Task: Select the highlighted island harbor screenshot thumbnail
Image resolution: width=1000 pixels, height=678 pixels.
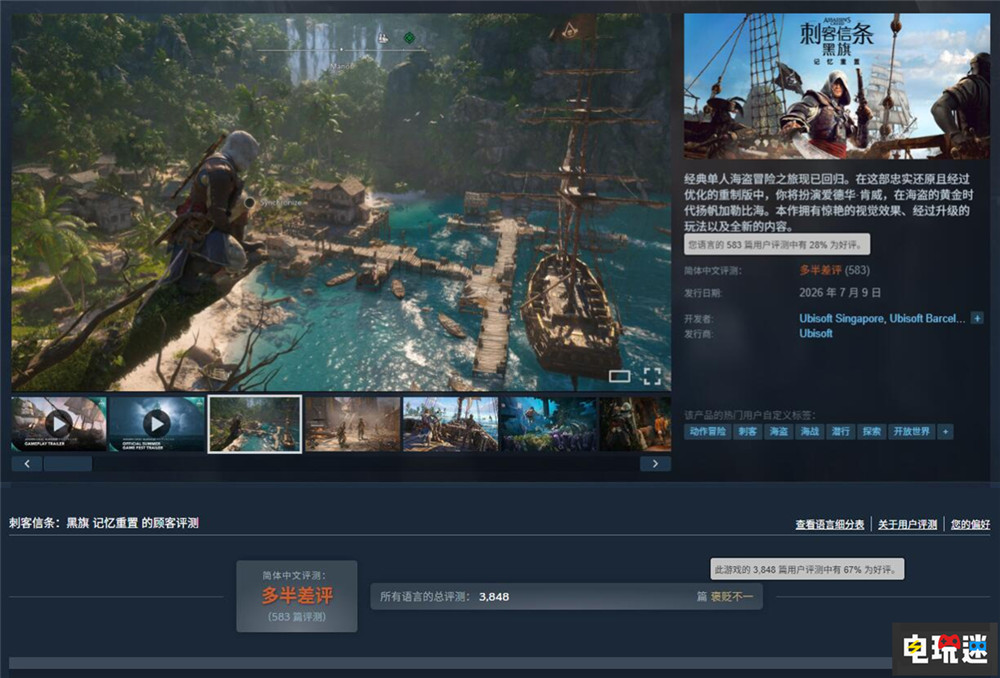Action: (x=254, y=424)
